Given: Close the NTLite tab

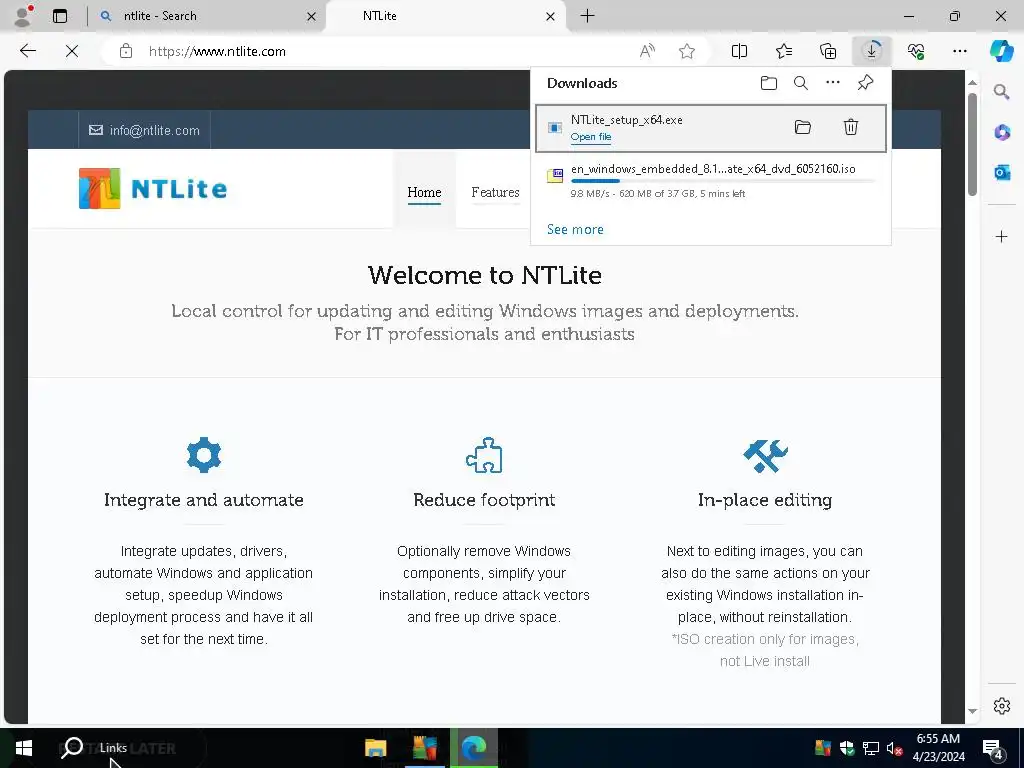Looking at the screenshot, I should (551, 16).
